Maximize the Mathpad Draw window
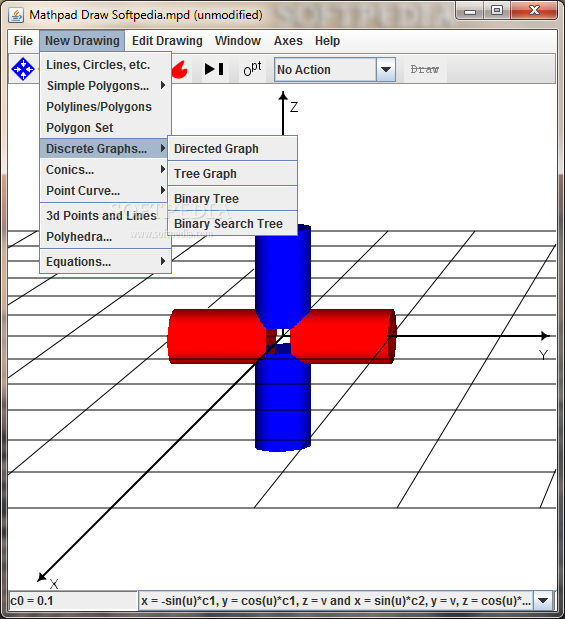Image resolution: width=565 pixels, height=619 pixels. click(497, 11)
